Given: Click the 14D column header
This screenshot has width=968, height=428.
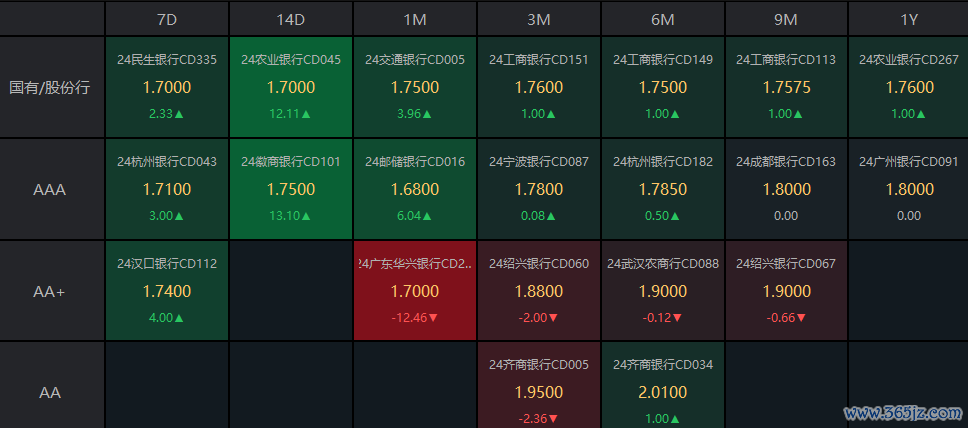Looking at the screenshot, I should tap(291, 19).
